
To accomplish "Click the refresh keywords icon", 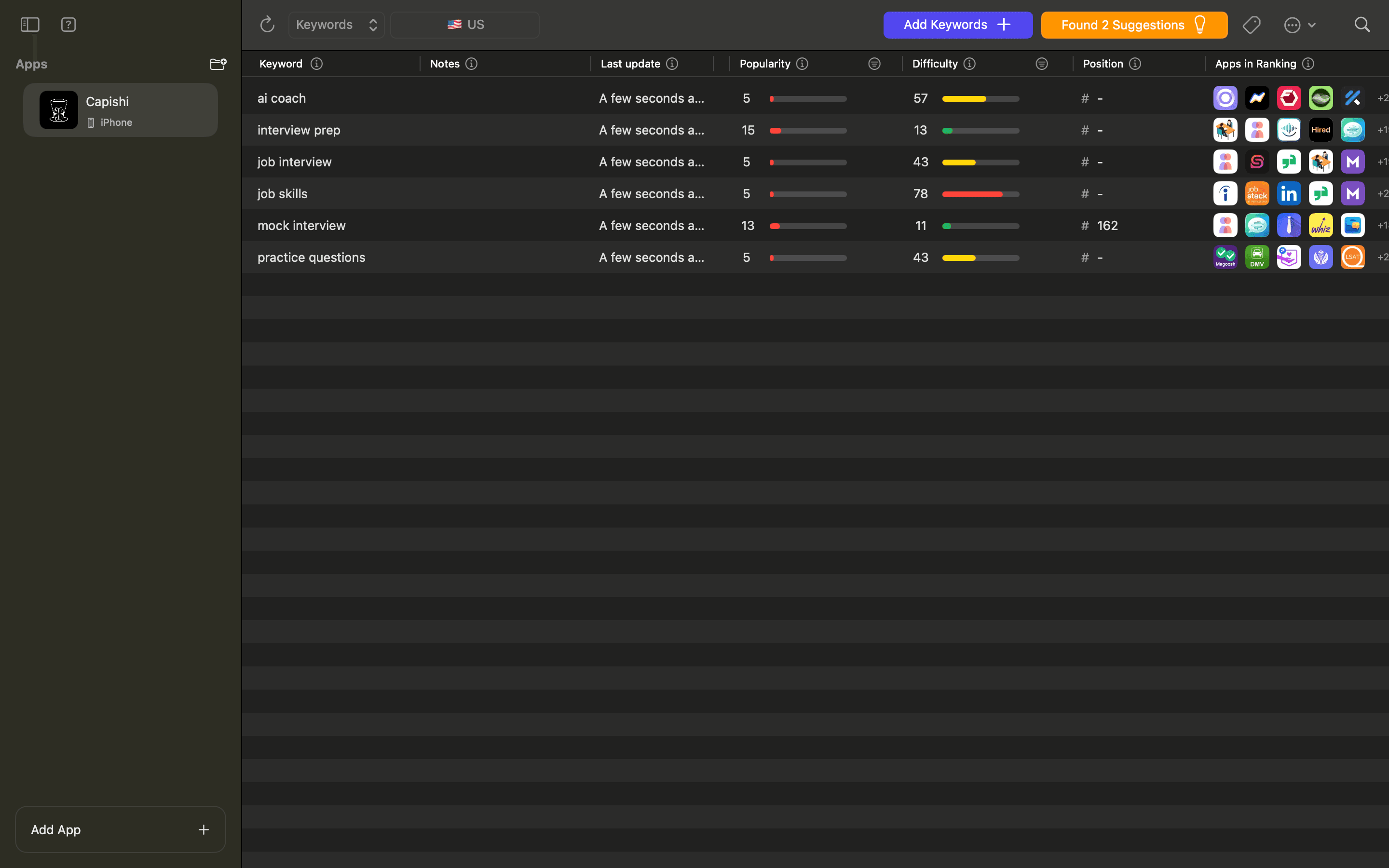I will (267, 25).
